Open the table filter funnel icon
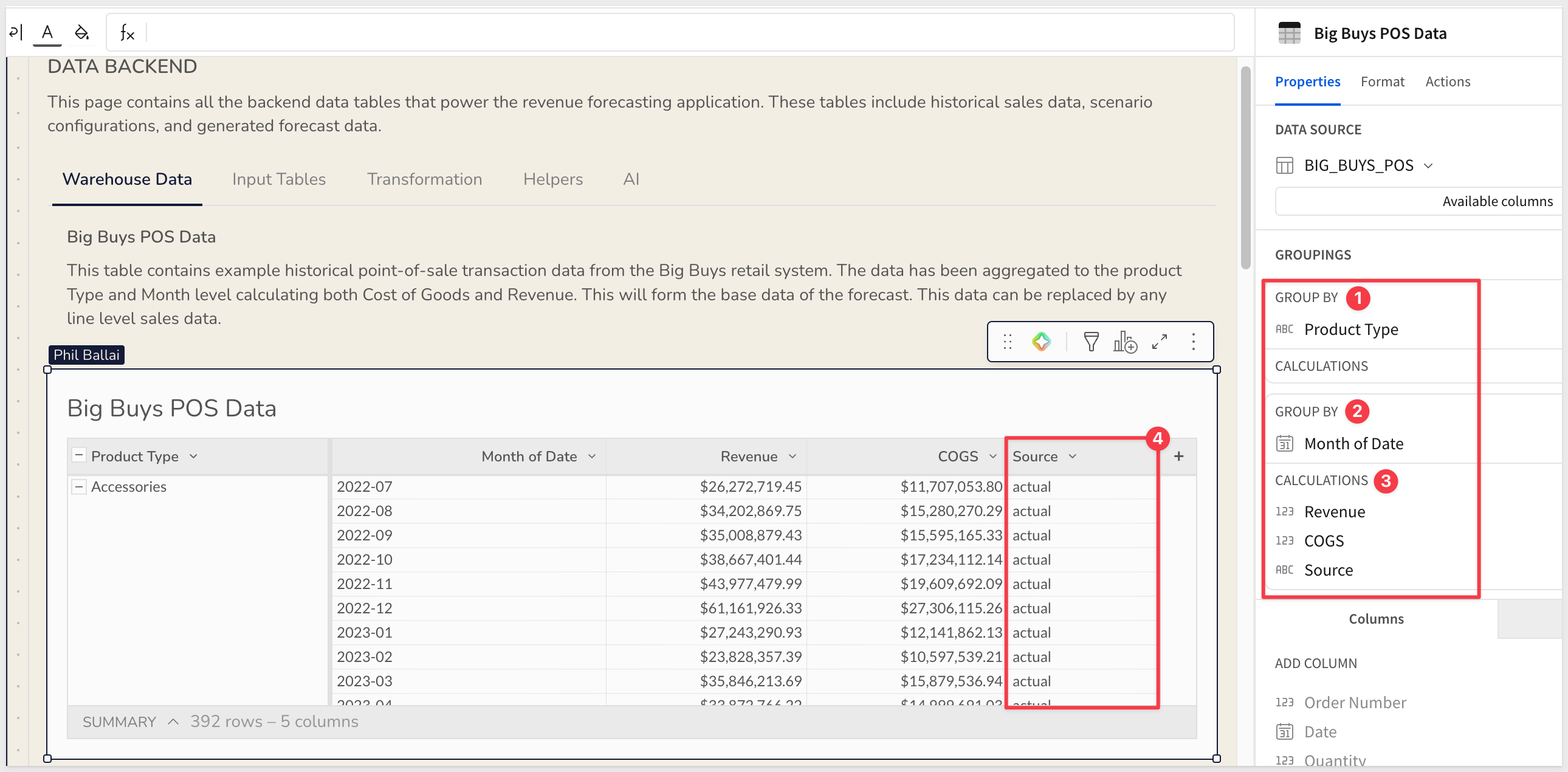1568x772 pixels. tap(1091, 342)
